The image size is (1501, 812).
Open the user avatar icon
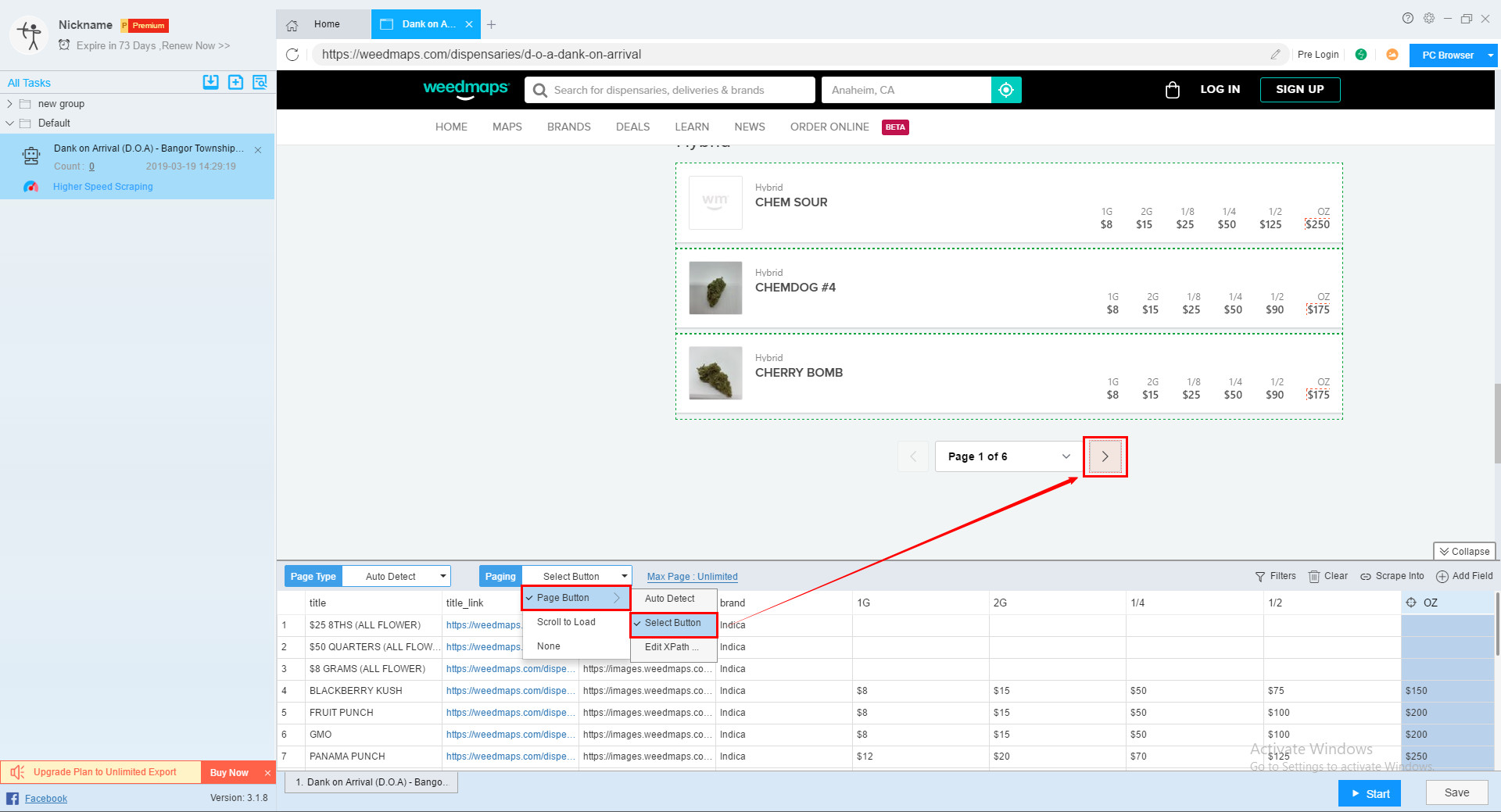click(x=30, y=34)
